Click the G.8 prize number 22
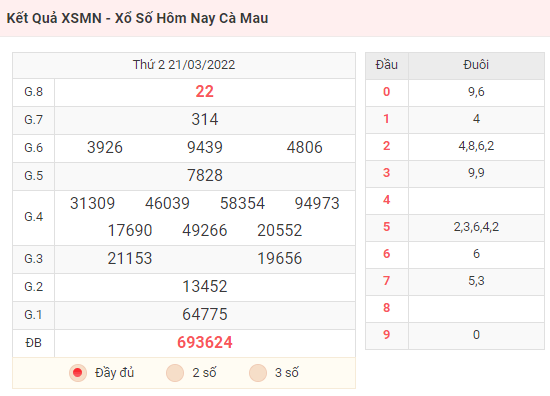 pyautogui.click(x=204, y=92)
